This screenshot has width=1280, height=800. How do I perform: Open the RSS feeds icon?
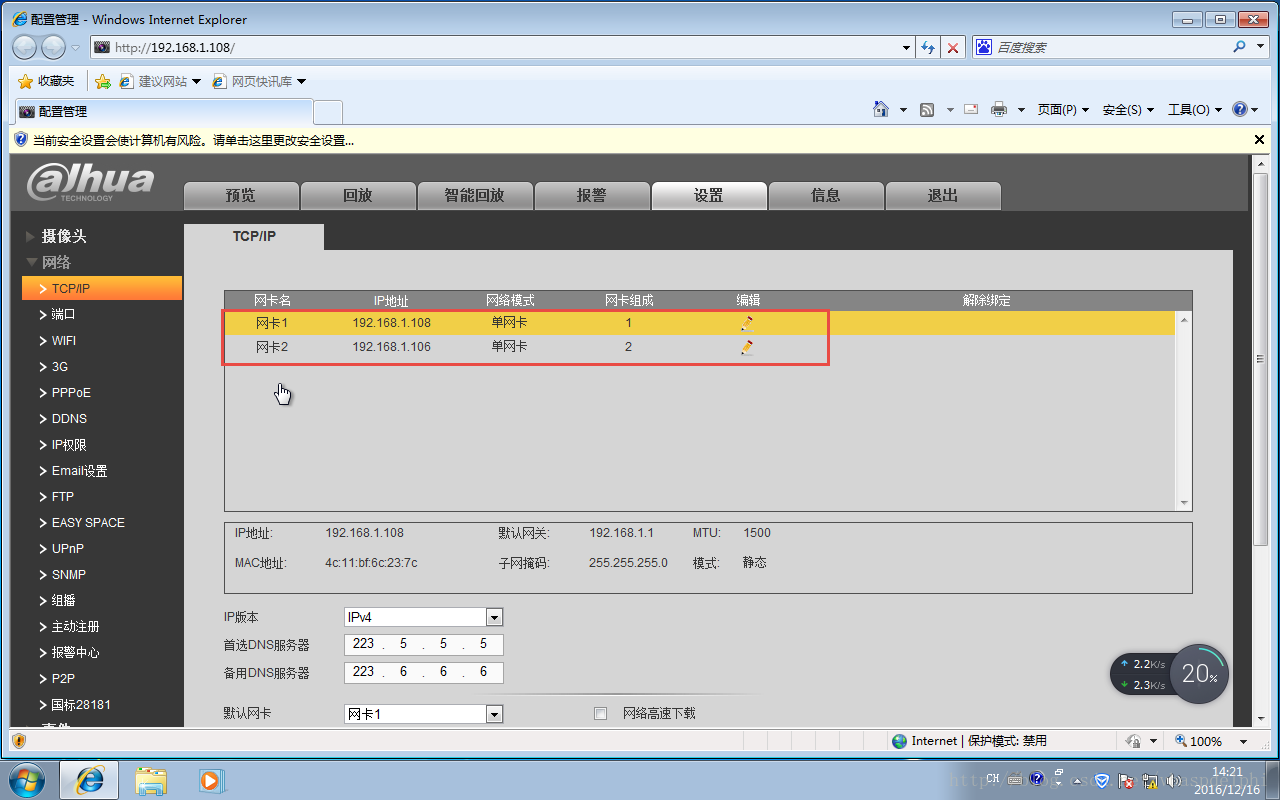pyautogui.click(x=927, y=110)
